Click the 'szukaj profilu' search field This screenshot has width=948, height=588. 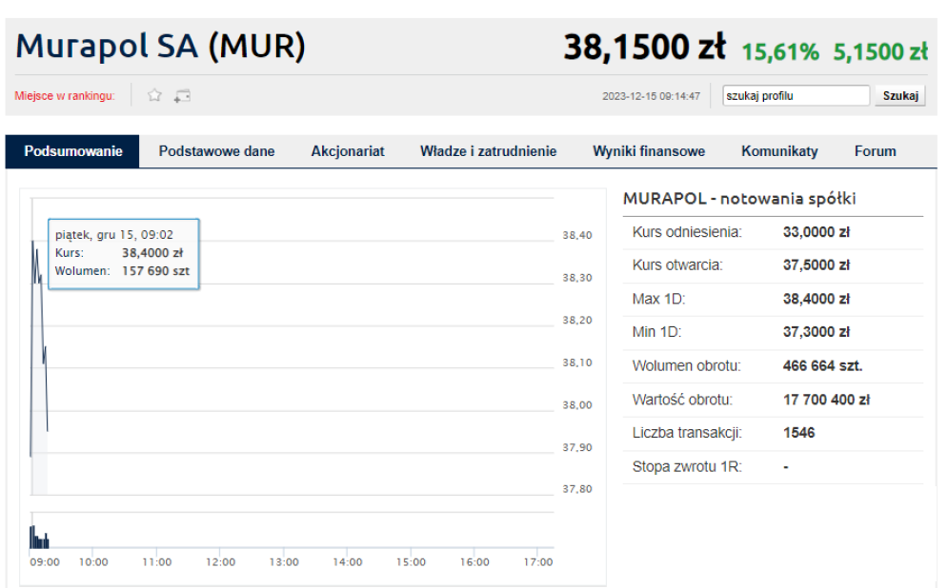click(x=795, y=96)
